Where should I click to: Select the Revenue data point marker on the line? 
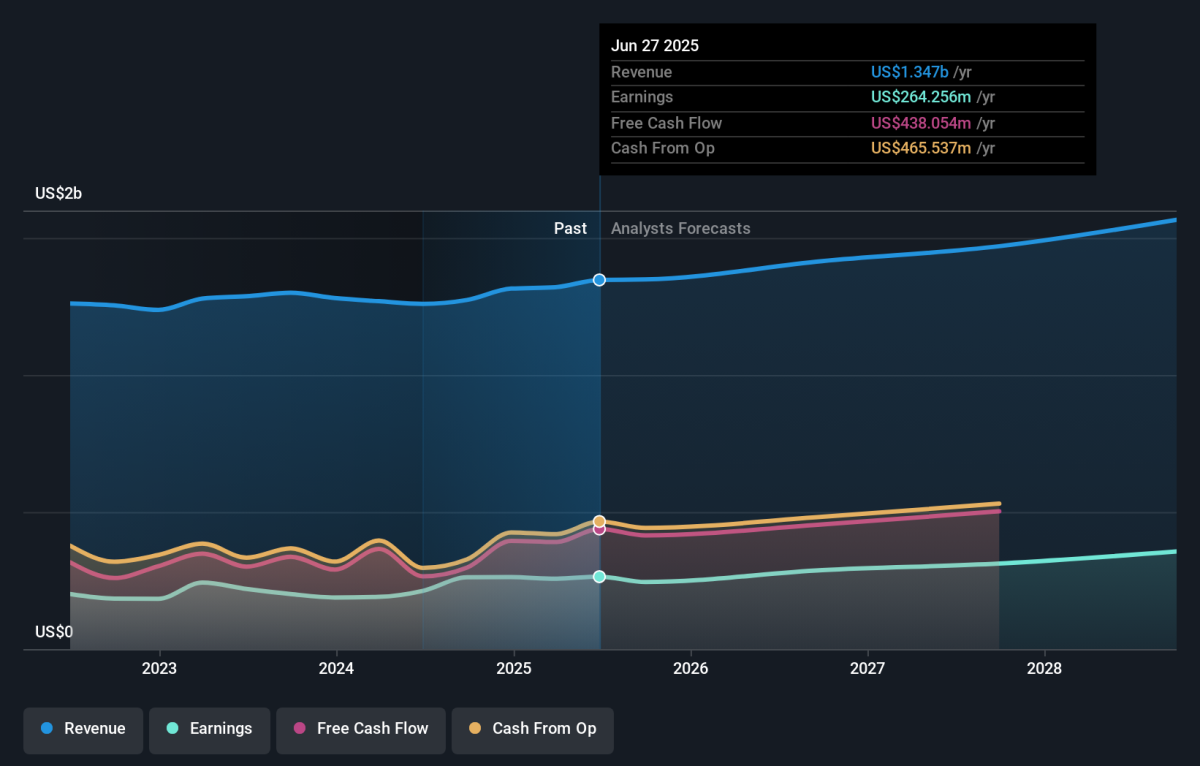(599, 280)
